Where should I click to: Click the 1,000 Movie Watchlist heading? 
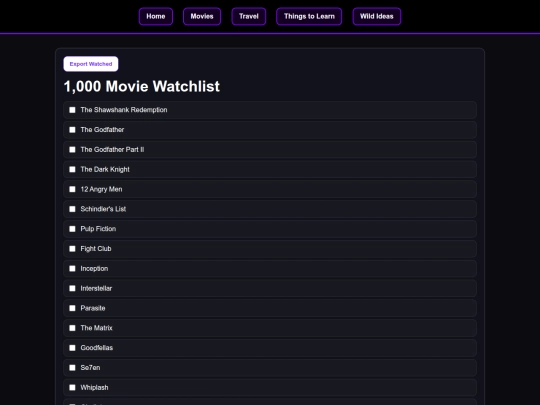point(142,86)
